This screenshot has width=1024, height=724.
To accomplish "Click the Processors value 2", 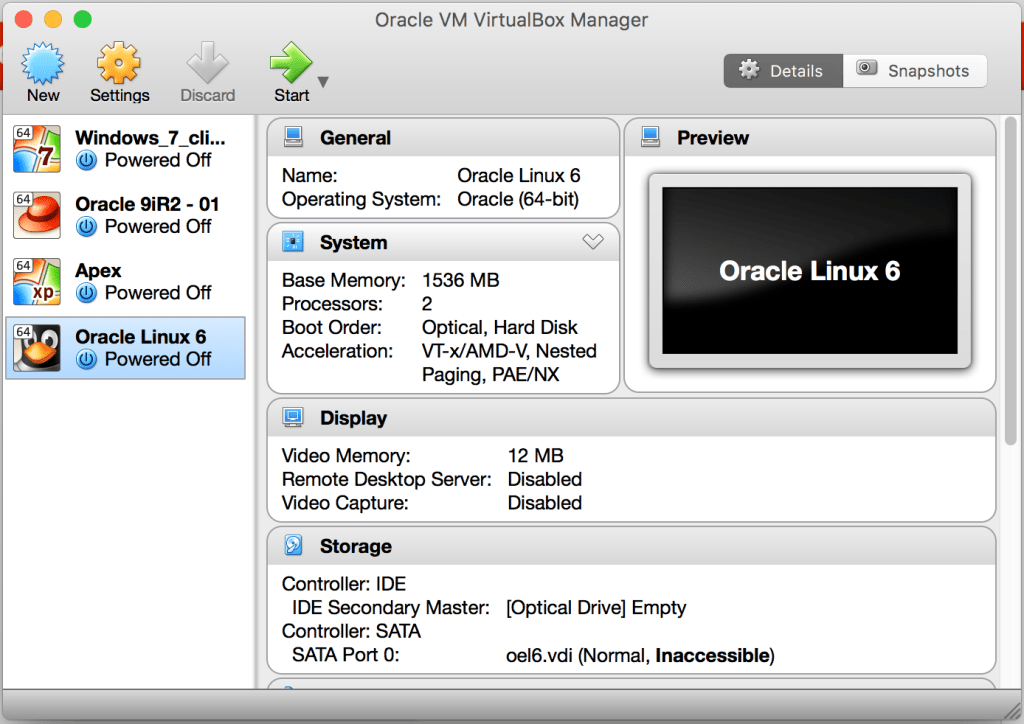I will pyautogui.click(x=427, y=304).
